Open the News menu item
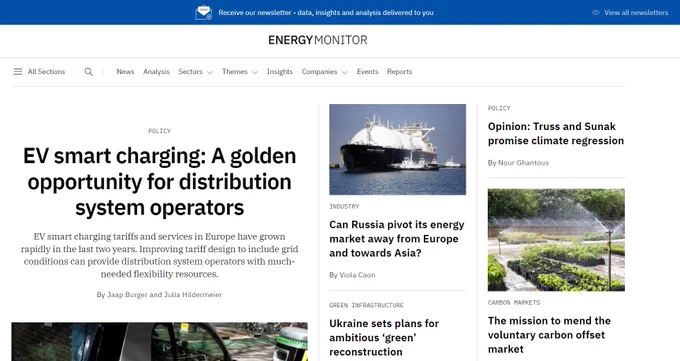This screenshot has width=680, height=361. pyautogui.click(x=125, y=72)
